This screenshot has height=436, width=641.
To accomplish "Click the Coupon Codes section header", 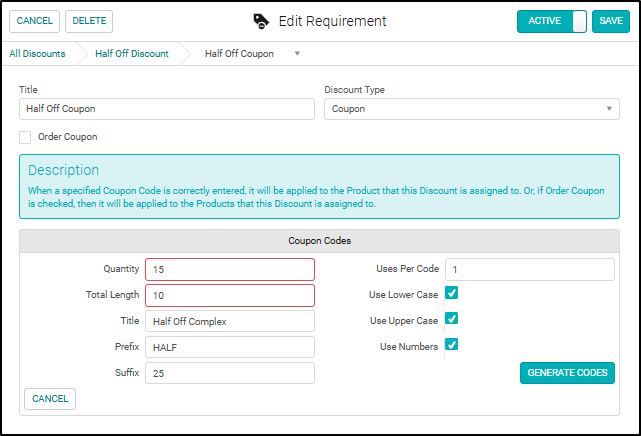I will click(x=319, y=241).
